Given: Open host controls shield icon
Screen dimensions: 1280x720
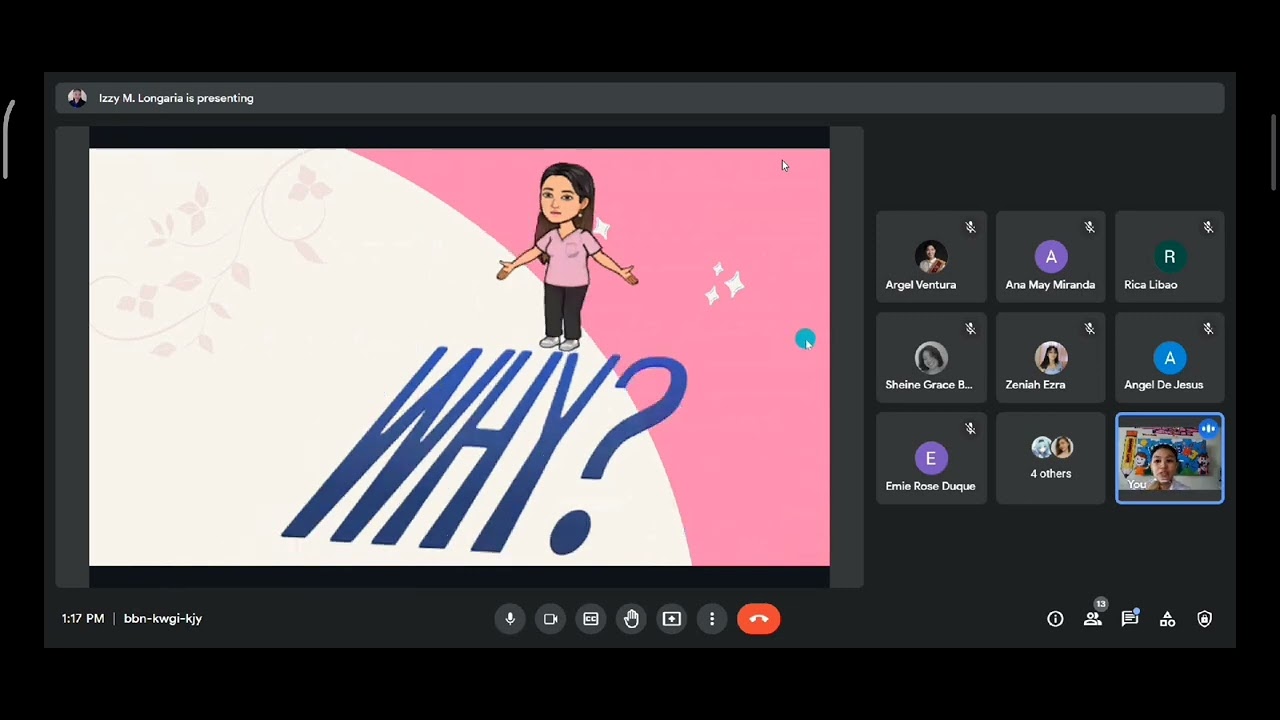Looking at the screenshot, I should [1205, 619].
